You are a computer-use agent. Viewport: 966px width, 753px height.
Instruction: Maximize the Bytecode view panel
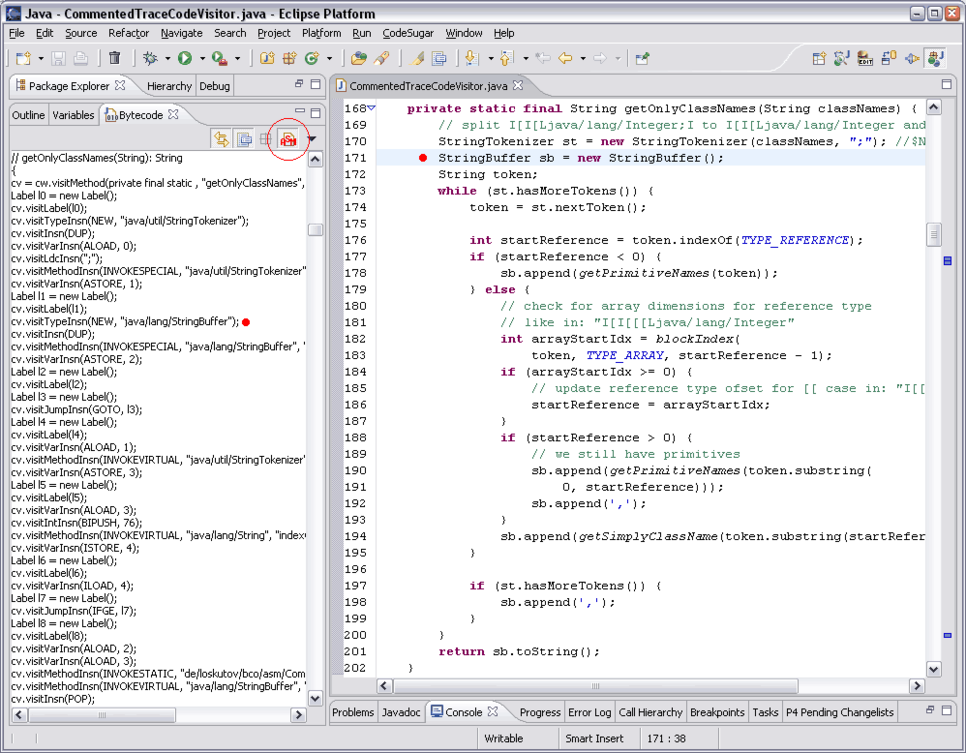[315, 113]
